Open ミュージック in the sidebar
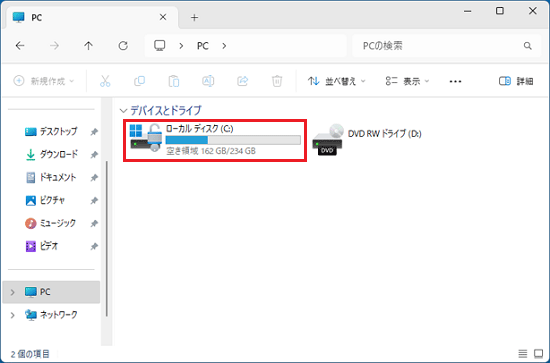 pyautogui.click(x=51, y=223)
